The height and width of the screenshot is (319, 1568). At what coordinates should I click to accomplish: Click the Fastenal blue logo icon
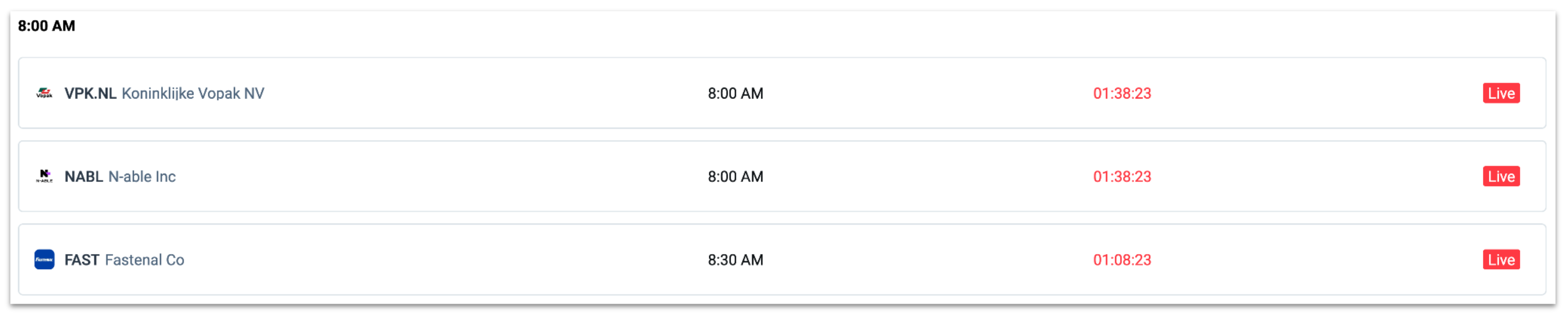coord(44,260)
